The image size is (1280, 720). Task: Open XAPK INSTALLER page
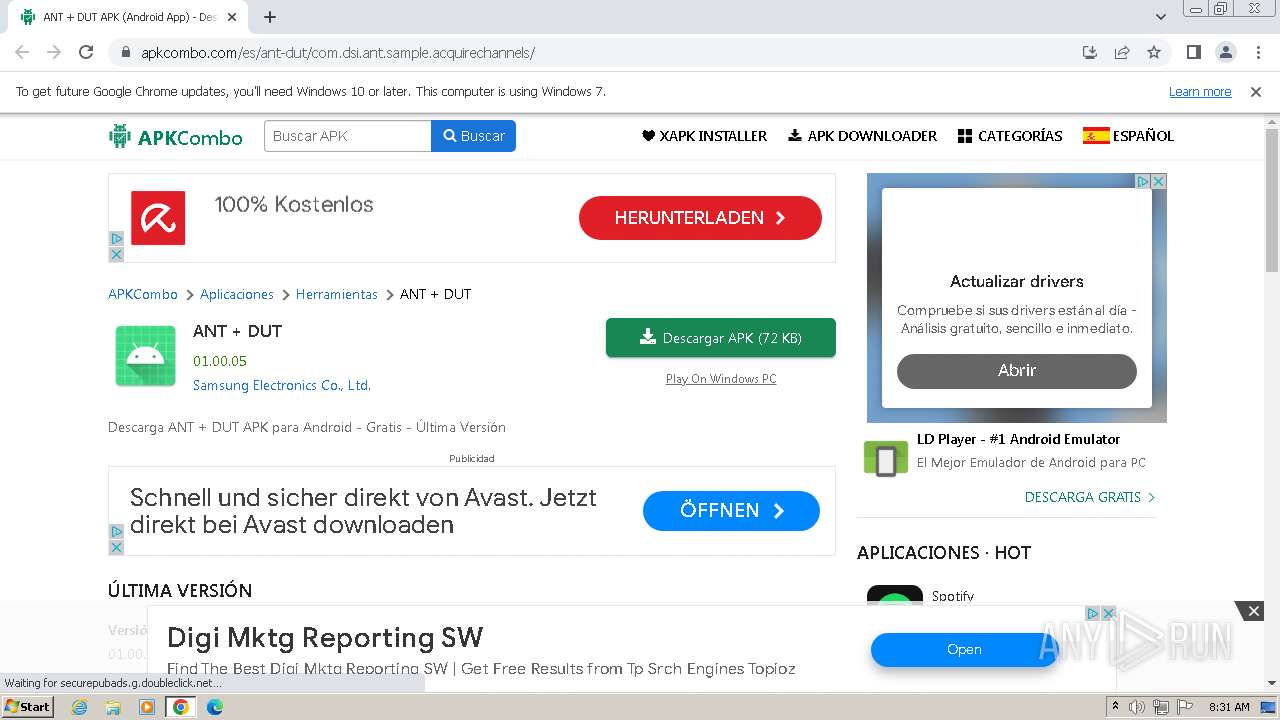tap(704, 136)
